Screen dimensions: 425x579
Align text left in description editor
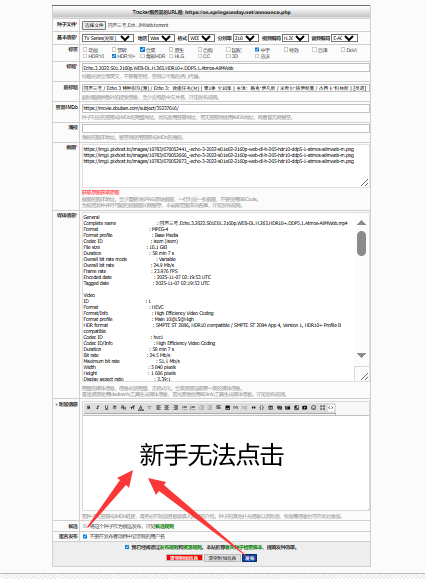click(158, 408)
